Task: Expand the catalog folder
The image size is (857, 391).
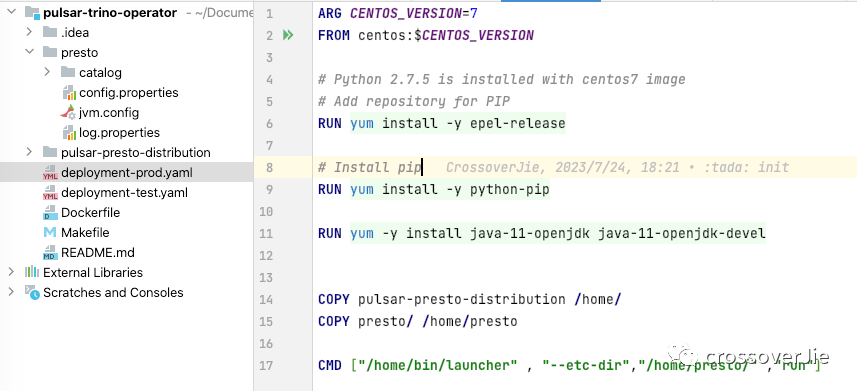Action: 47,72
